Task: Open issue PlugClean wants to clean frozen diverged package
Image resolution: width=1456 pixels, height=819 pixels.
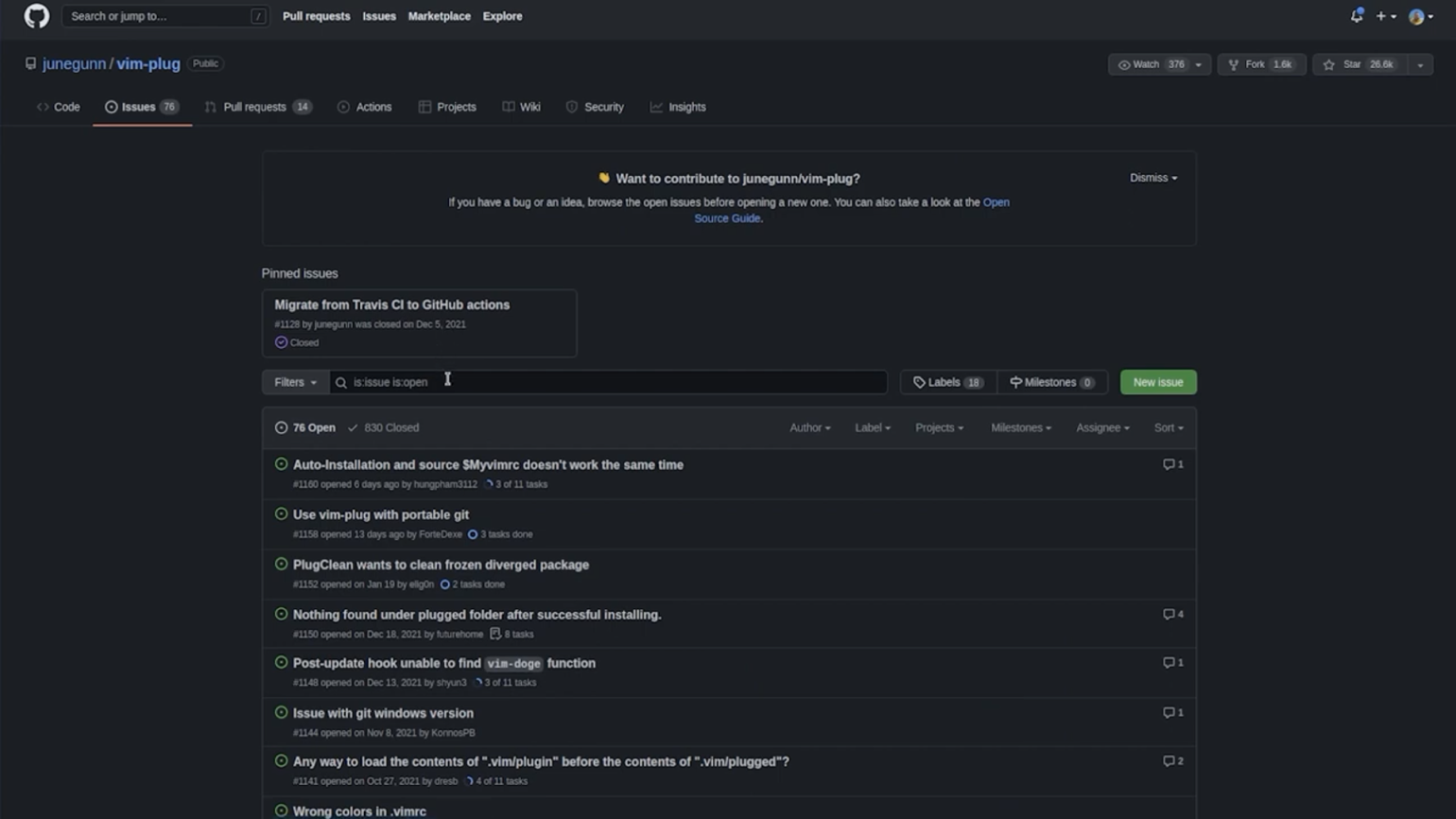Action: click(441, 565)
